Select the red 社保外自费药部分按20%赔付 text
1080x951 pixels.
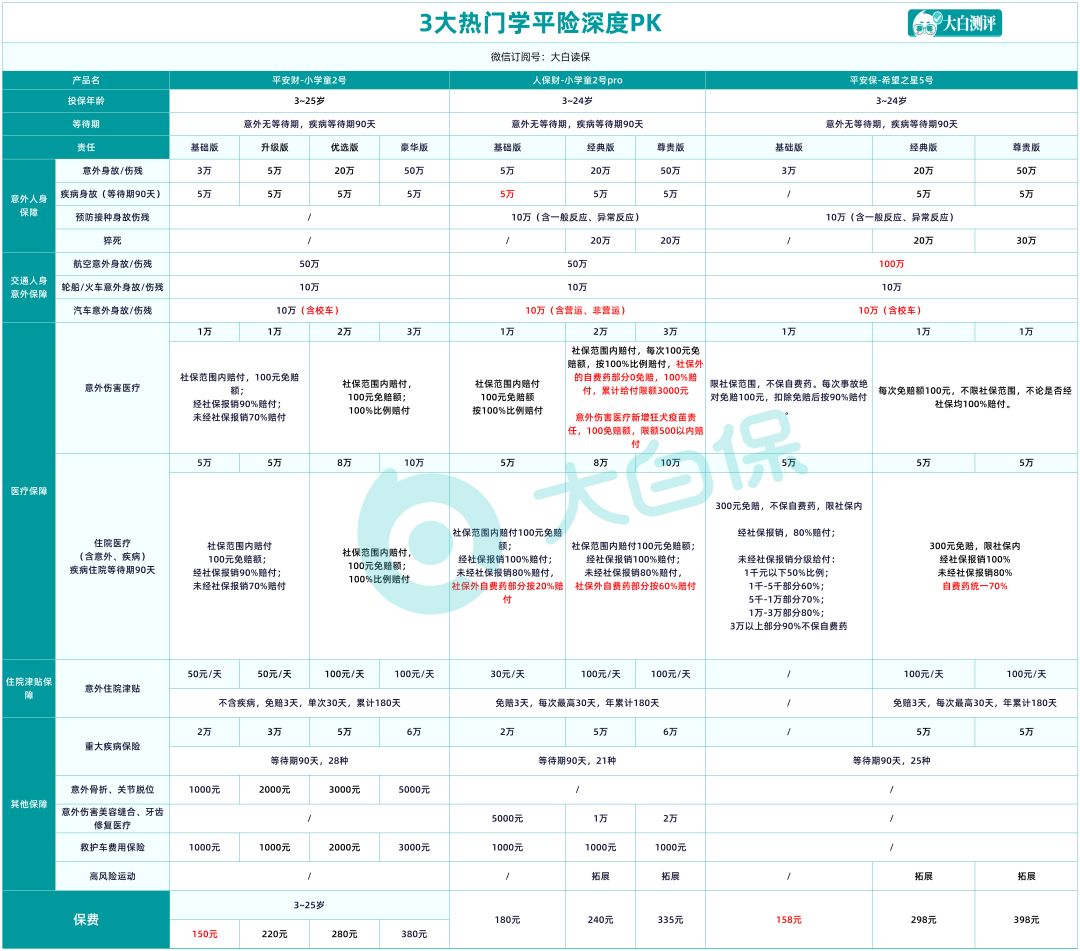507,593
